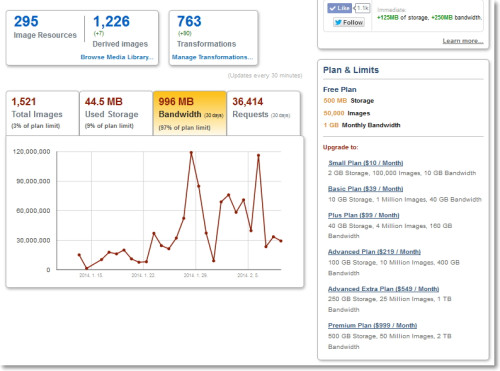Click the 2014. 1. 29 x-axis date label

[x=196, y=275]
